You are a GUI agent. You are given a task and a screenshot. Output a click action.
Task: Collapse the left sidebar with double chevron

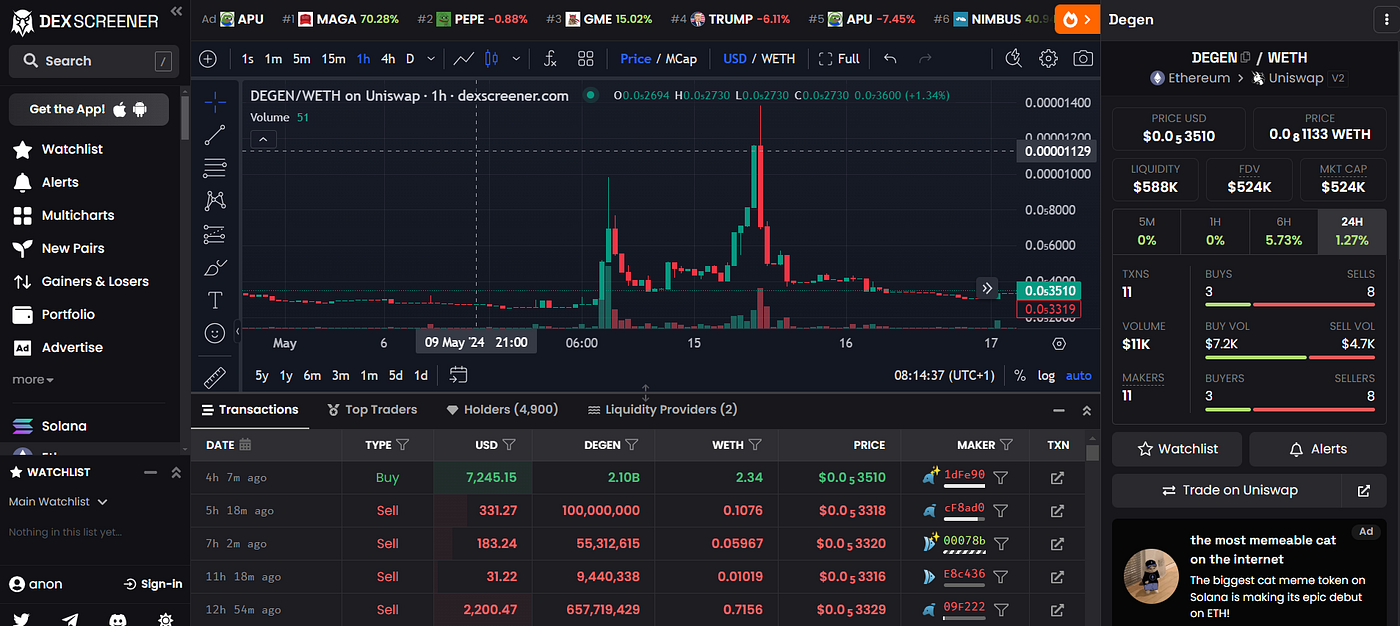pyautogui.click(x=177, y=12)
